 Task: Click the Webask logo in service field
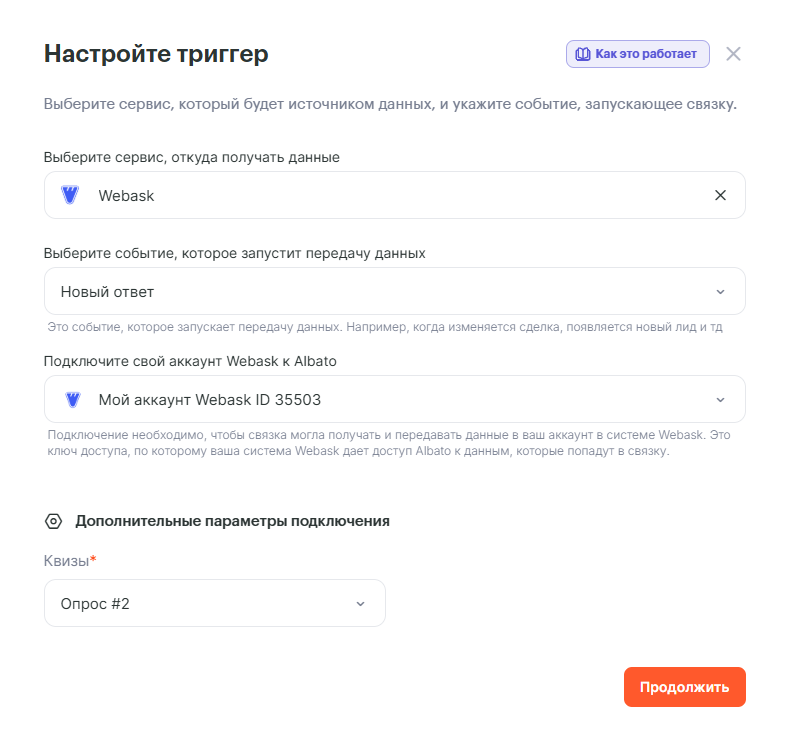(x=70, y=195)
